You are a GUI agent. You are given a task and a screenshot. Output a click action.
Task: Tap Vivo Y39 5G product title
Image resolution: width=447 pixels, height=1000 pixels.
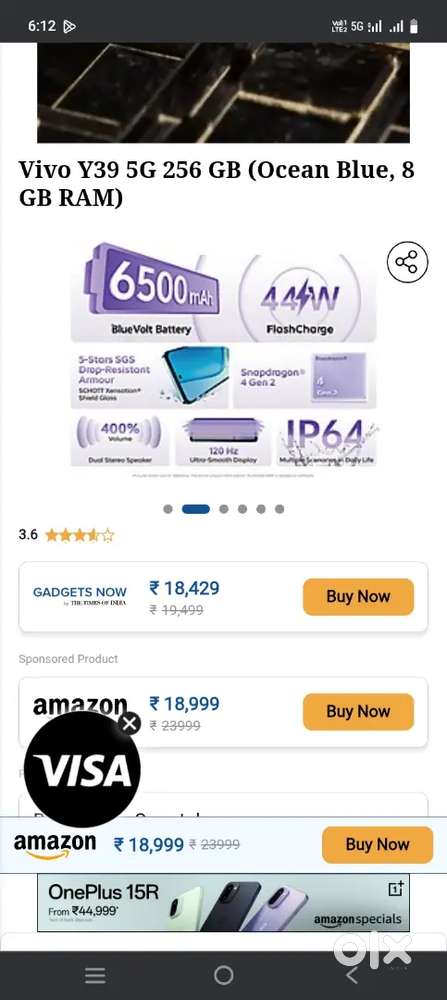coord(217,184)
